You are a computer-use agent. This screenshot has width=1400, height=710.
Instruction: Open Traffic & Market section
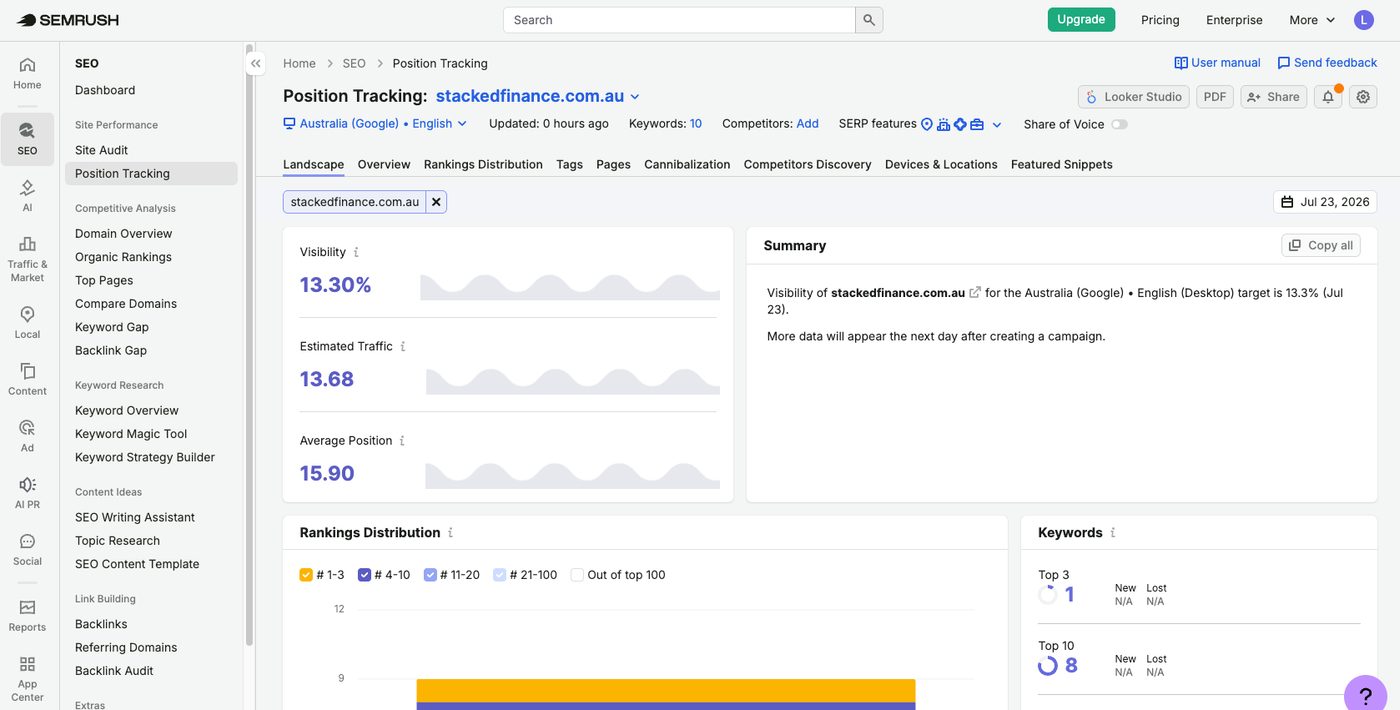(27, 259)
